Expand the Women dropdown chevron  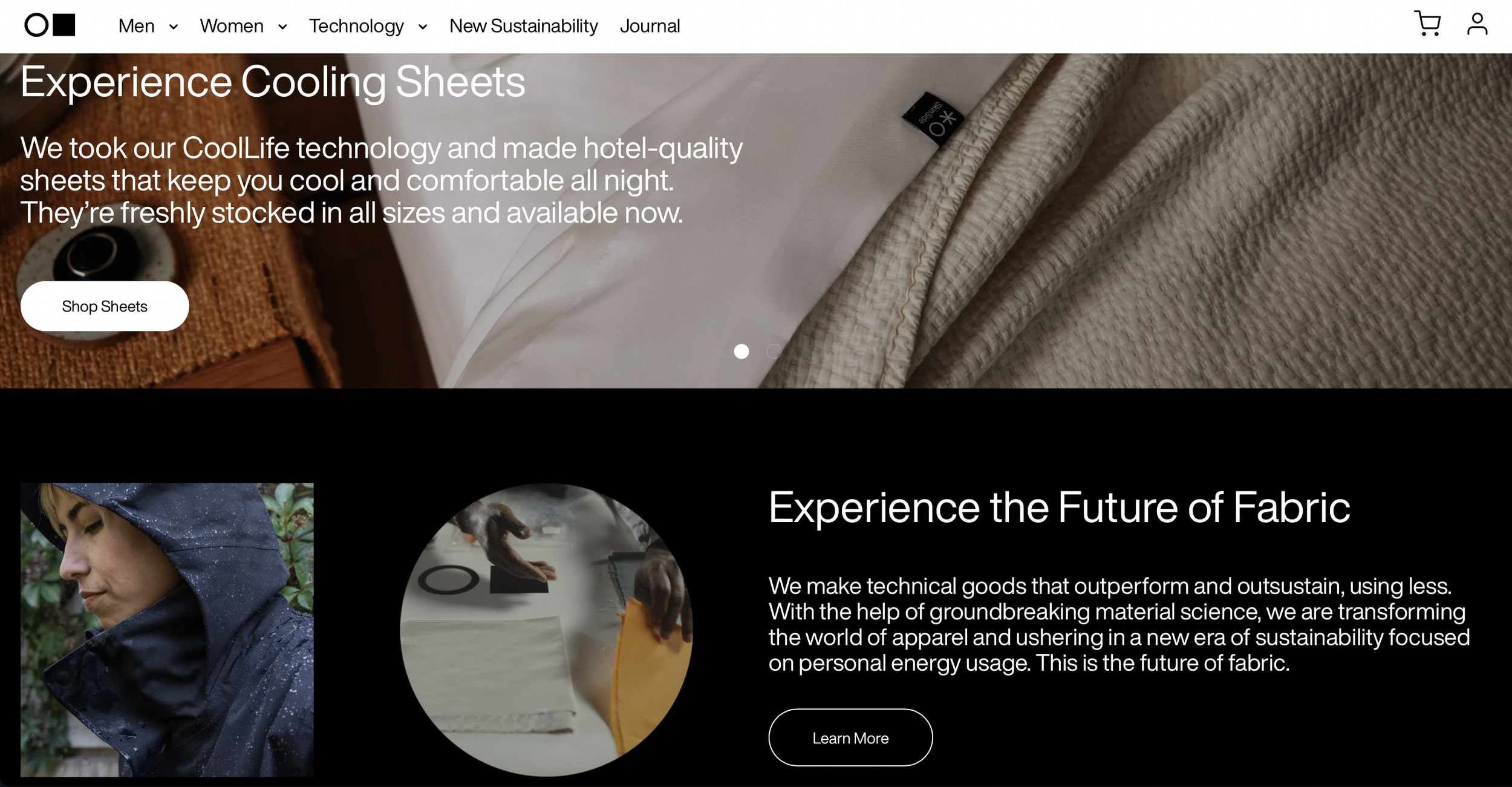(282, 27)
